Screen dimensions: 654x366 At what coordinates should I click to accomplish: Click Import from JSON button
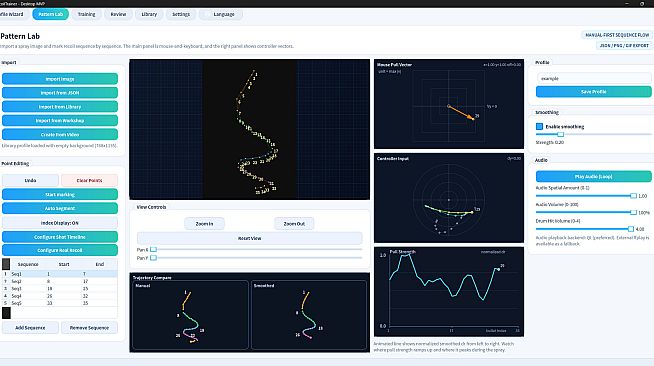point(60,93)
